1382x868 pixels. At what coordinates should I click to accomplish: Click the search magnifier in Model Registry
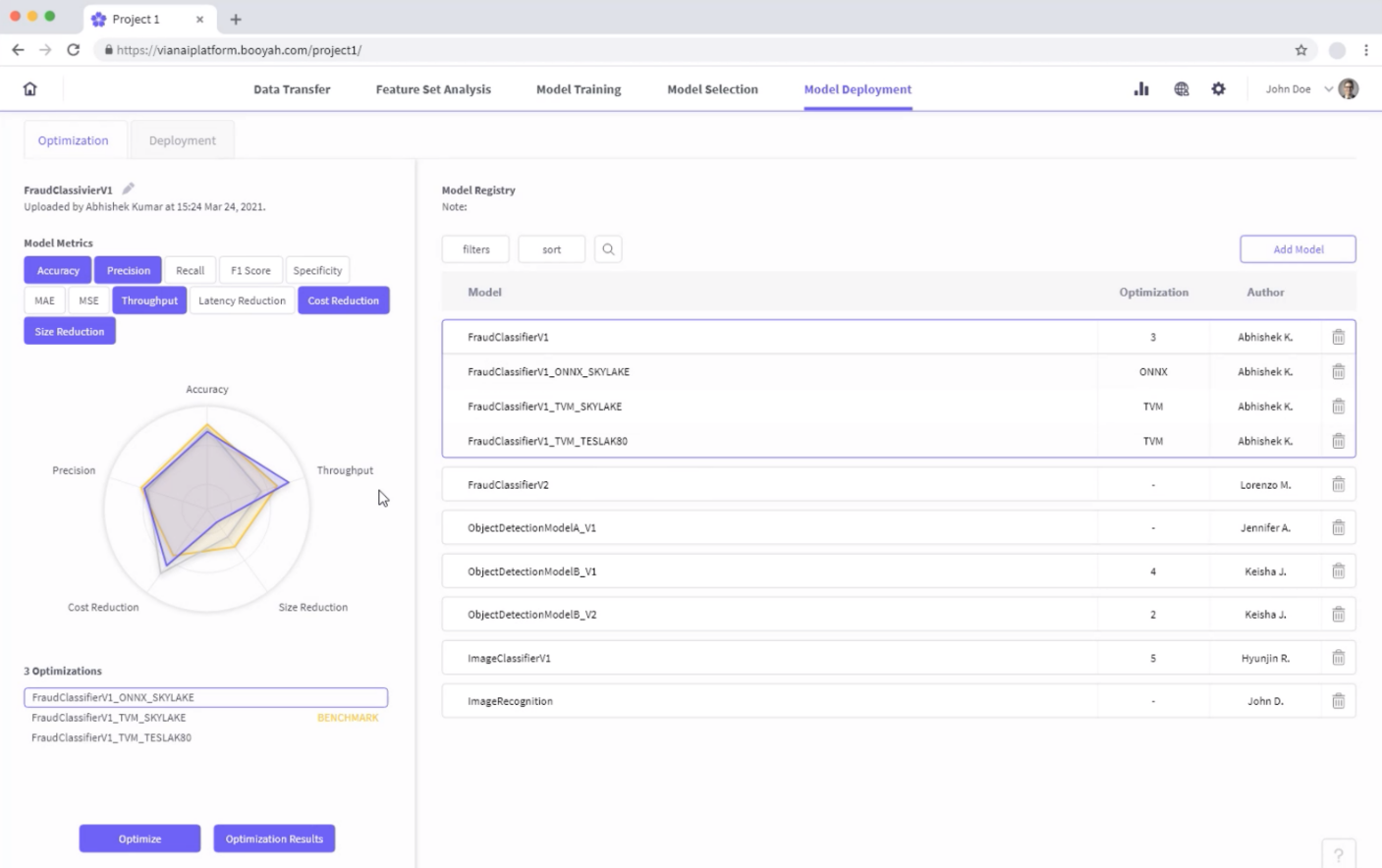pyautogui.click(x=608, y=249)
